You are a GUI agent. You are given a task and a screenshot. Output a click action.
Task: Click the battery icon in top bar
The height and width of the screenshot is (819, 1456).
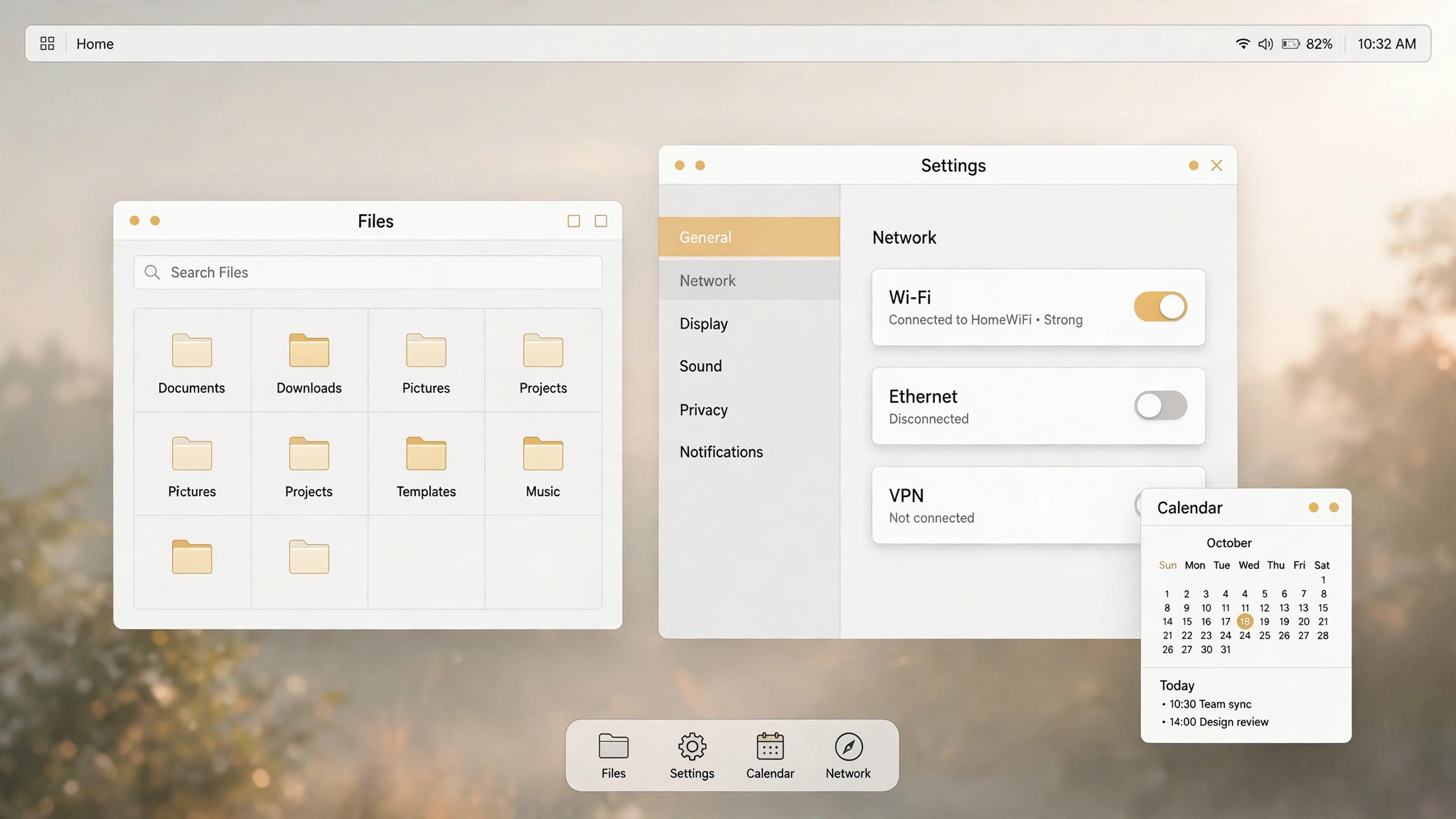pos(1290,44)
